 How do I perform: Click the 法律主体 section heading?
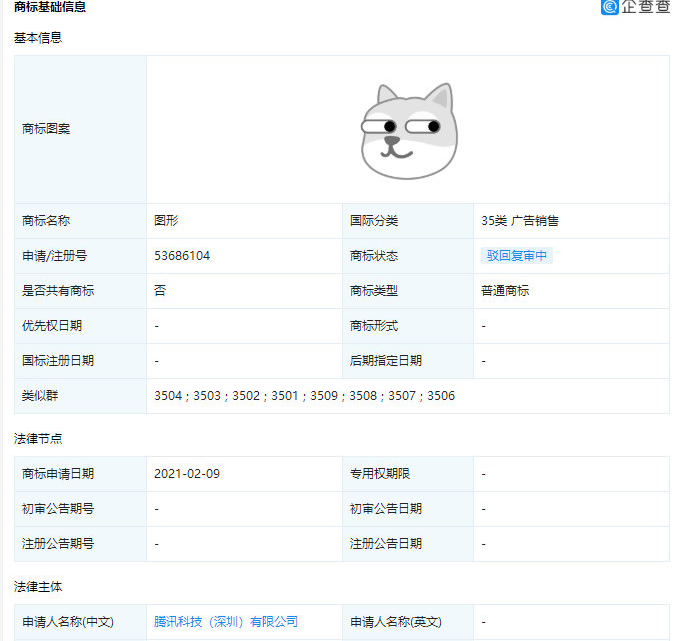coord(38,587)
